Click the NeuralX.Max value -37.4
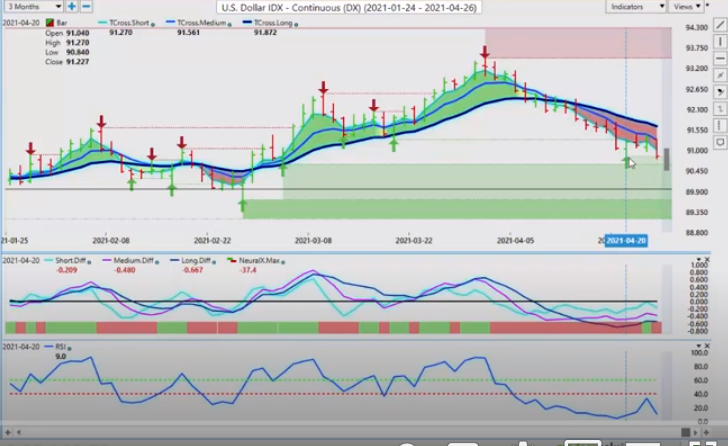Image resolution: width=728 pixels, height=446 pixels. [248, 270]
